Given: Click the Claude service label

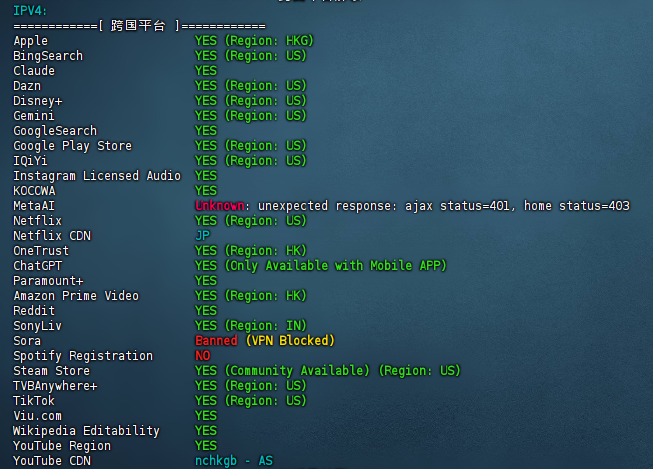Looking at the screenshot, I should [34, 71].
